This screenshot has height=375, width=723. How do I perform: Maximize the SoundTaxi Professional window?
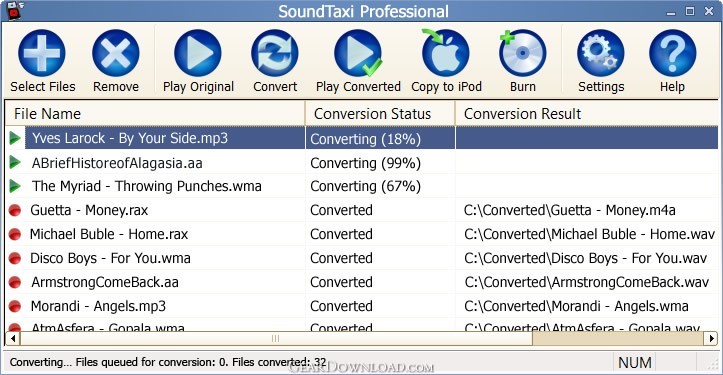pyautogui.click(x=690, y=12)
